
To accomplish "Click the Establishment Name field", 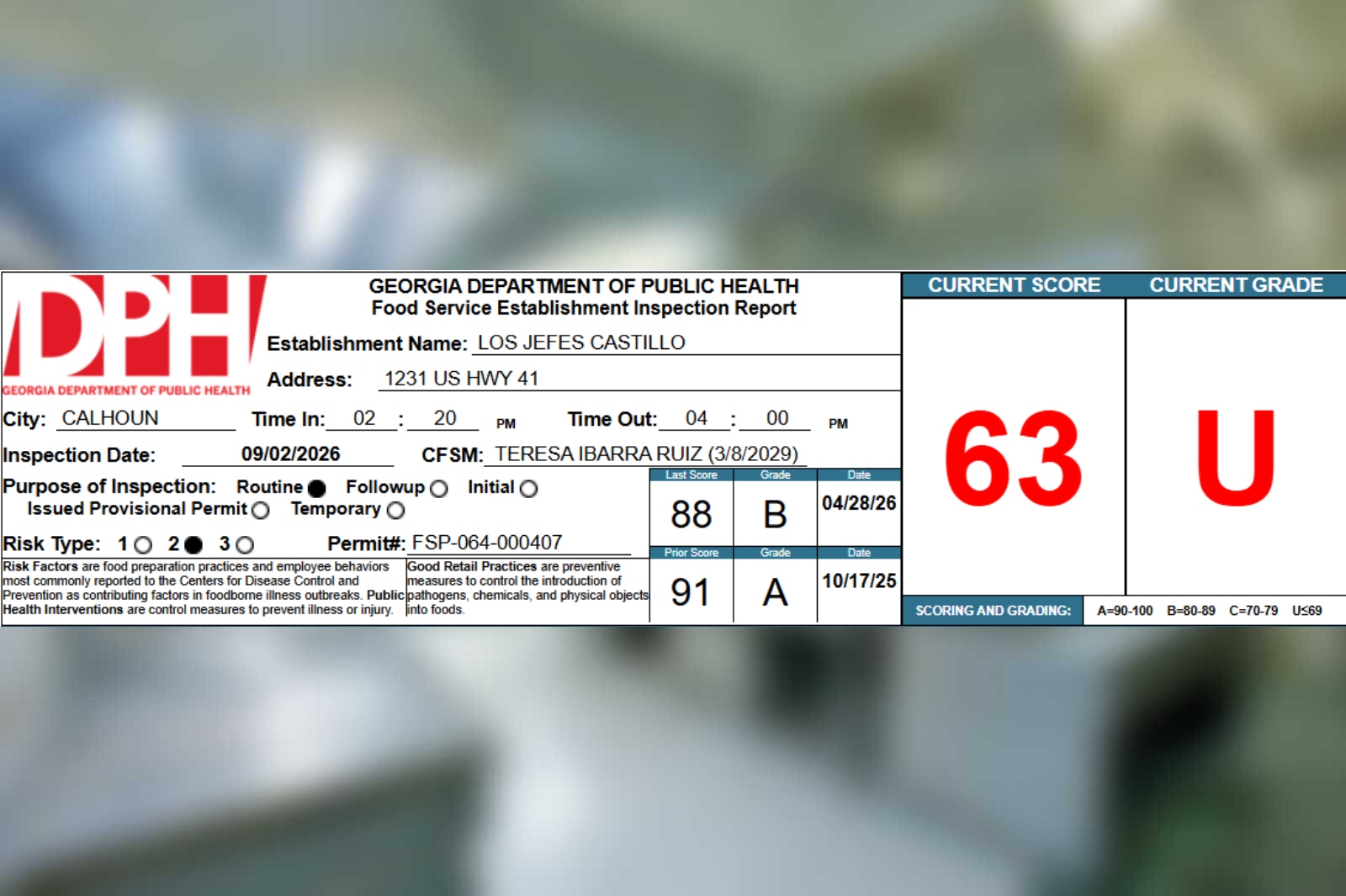I will coord(686,343).
